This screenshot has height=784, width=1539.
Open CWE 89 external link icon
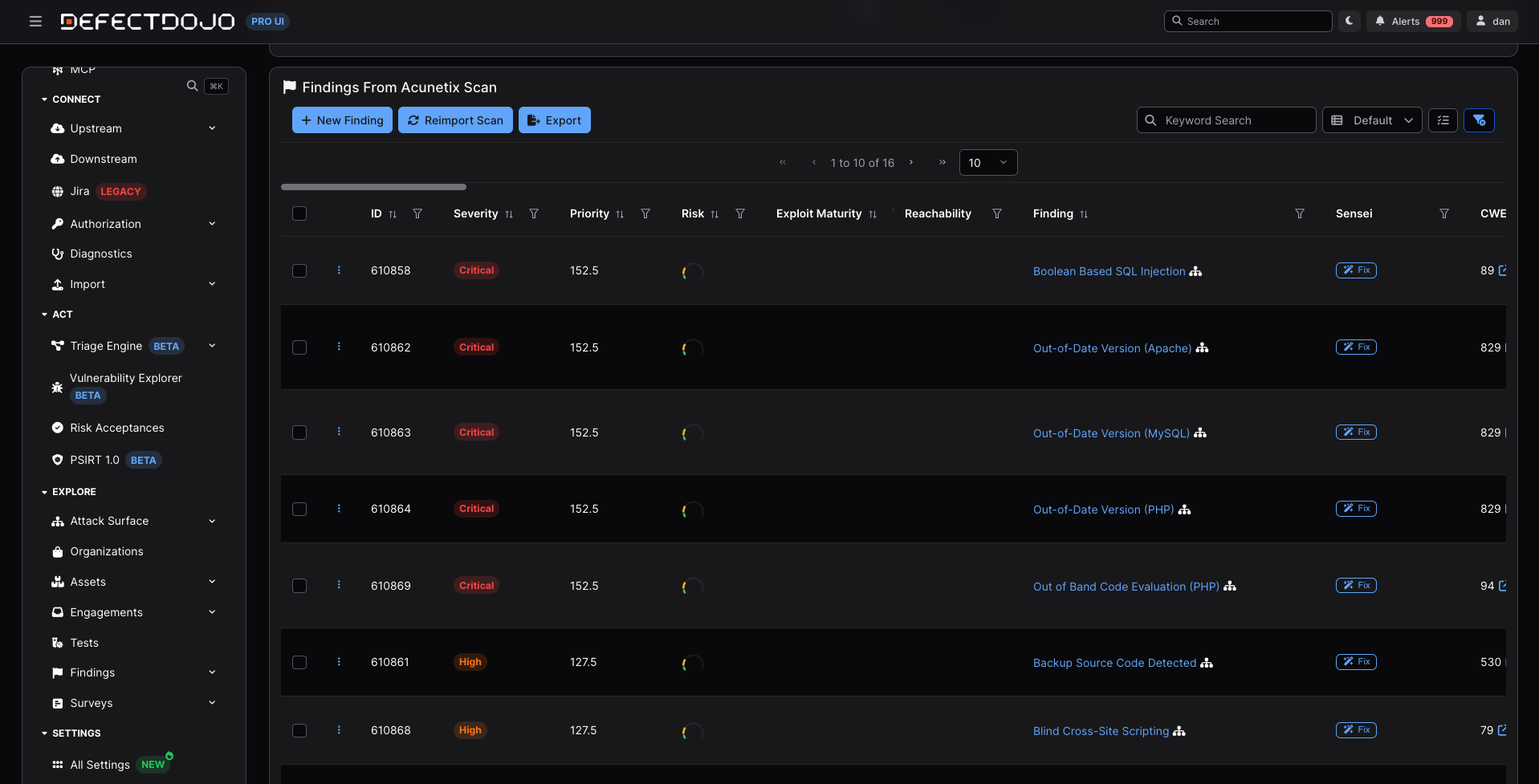click(x=1502, y=270)
